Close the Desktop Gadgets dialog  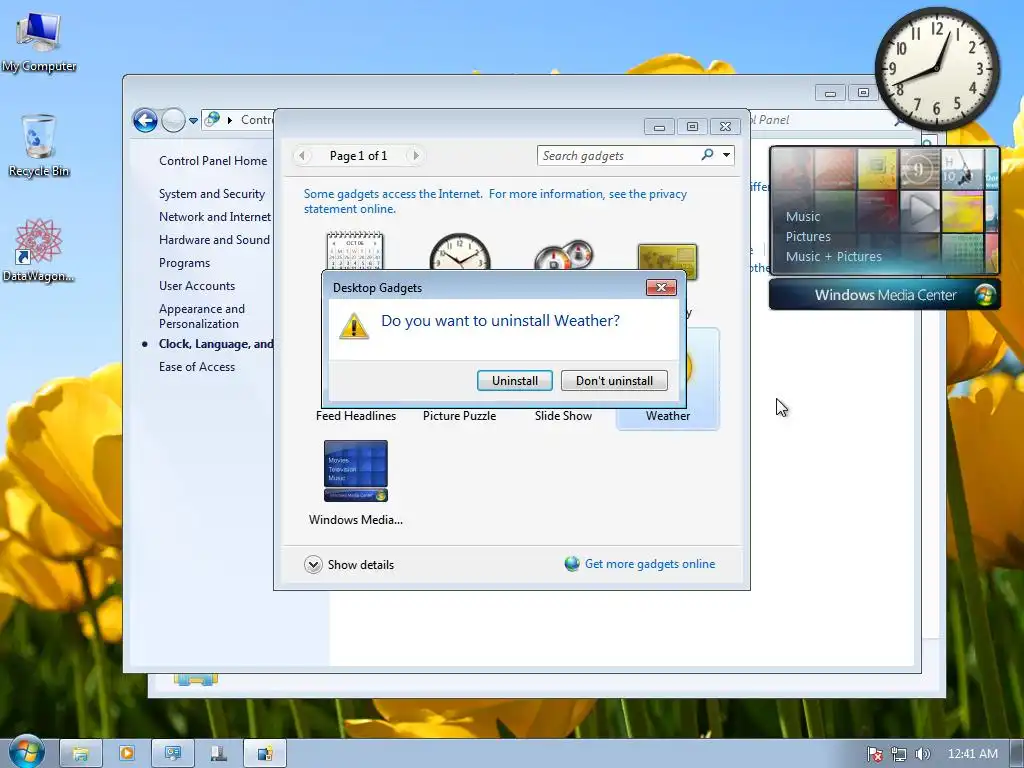pos(661,287)
